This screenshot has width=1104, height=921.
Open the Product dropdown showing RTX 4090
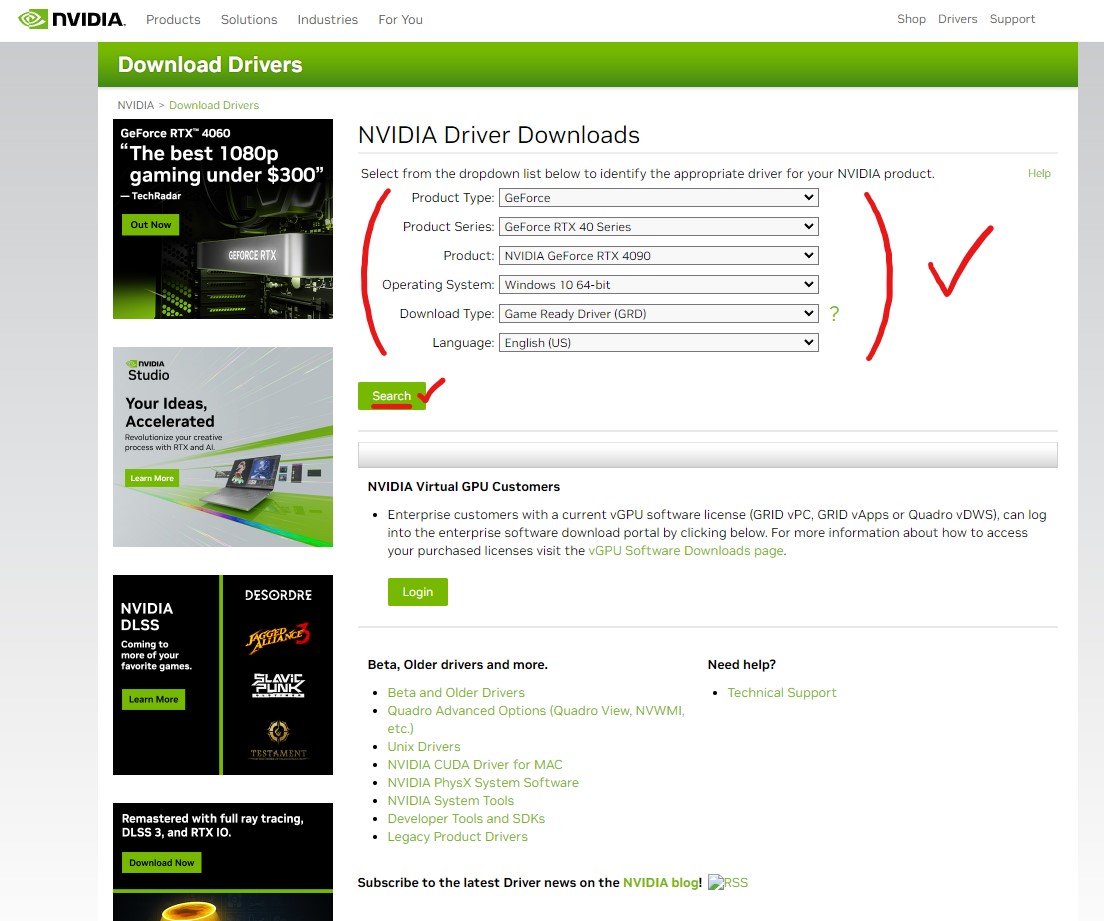(658, 256)
